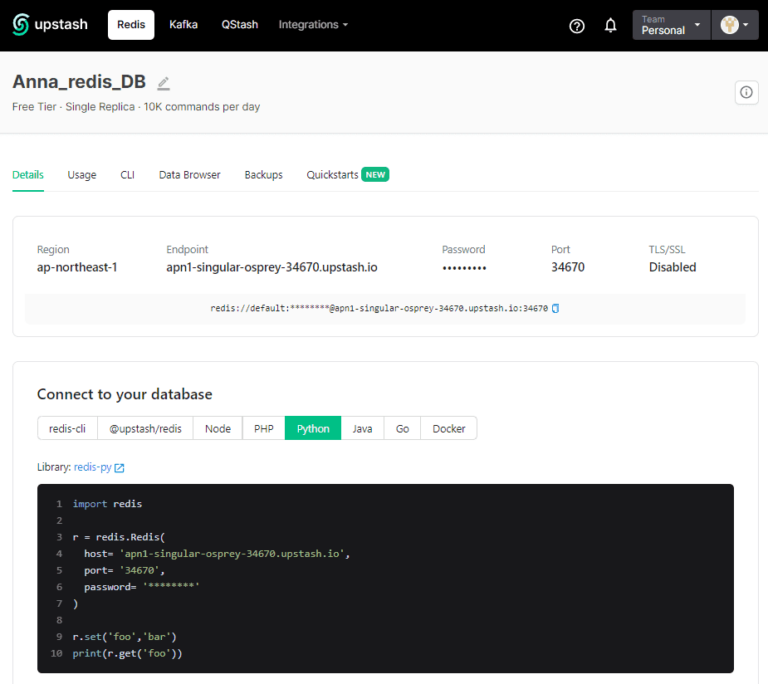Click the port value 34670

(x=568, y=268)
